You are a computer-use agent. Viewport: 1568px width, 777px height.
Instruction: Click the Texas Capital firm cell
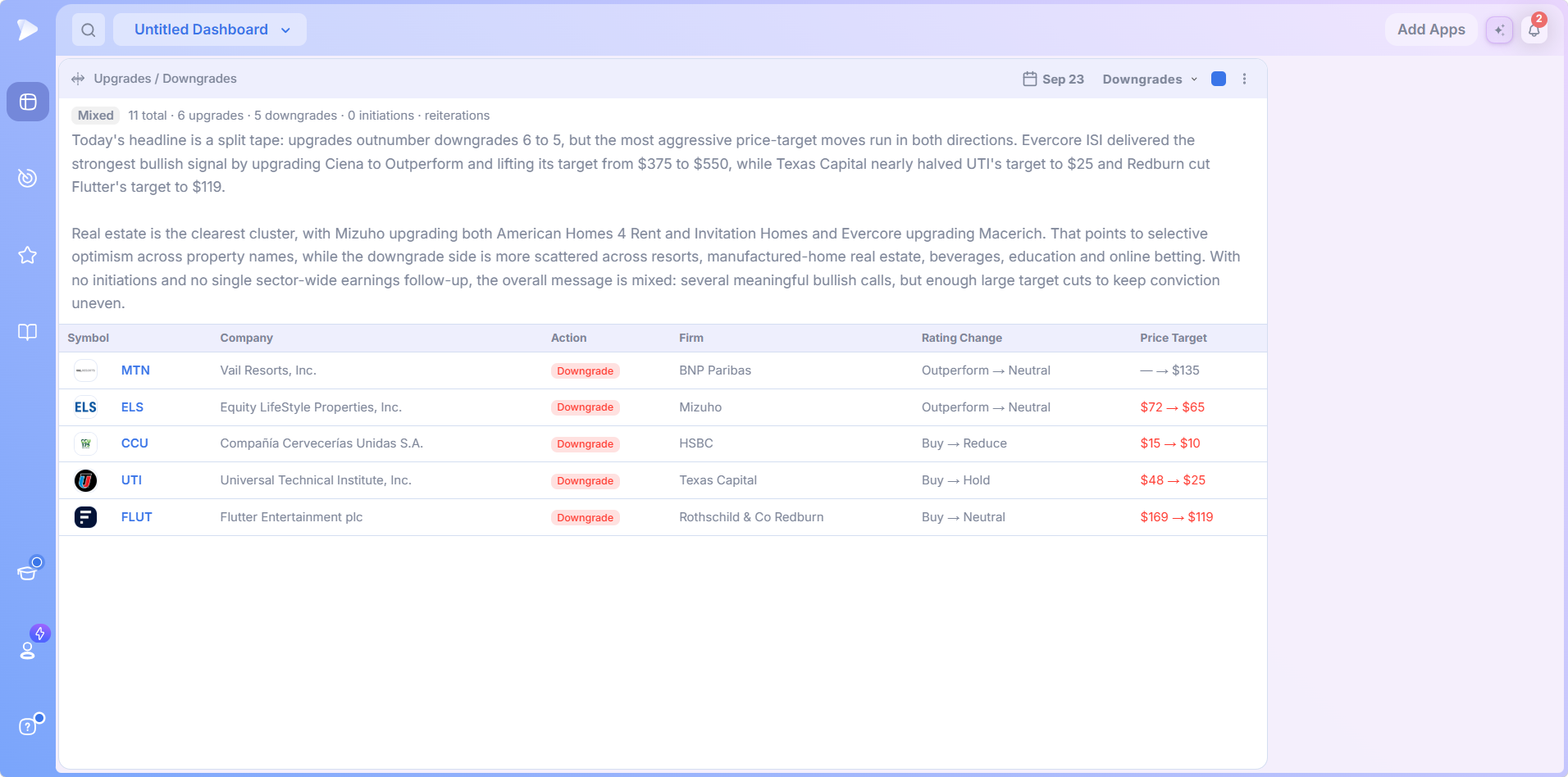(x=718, y=480)
